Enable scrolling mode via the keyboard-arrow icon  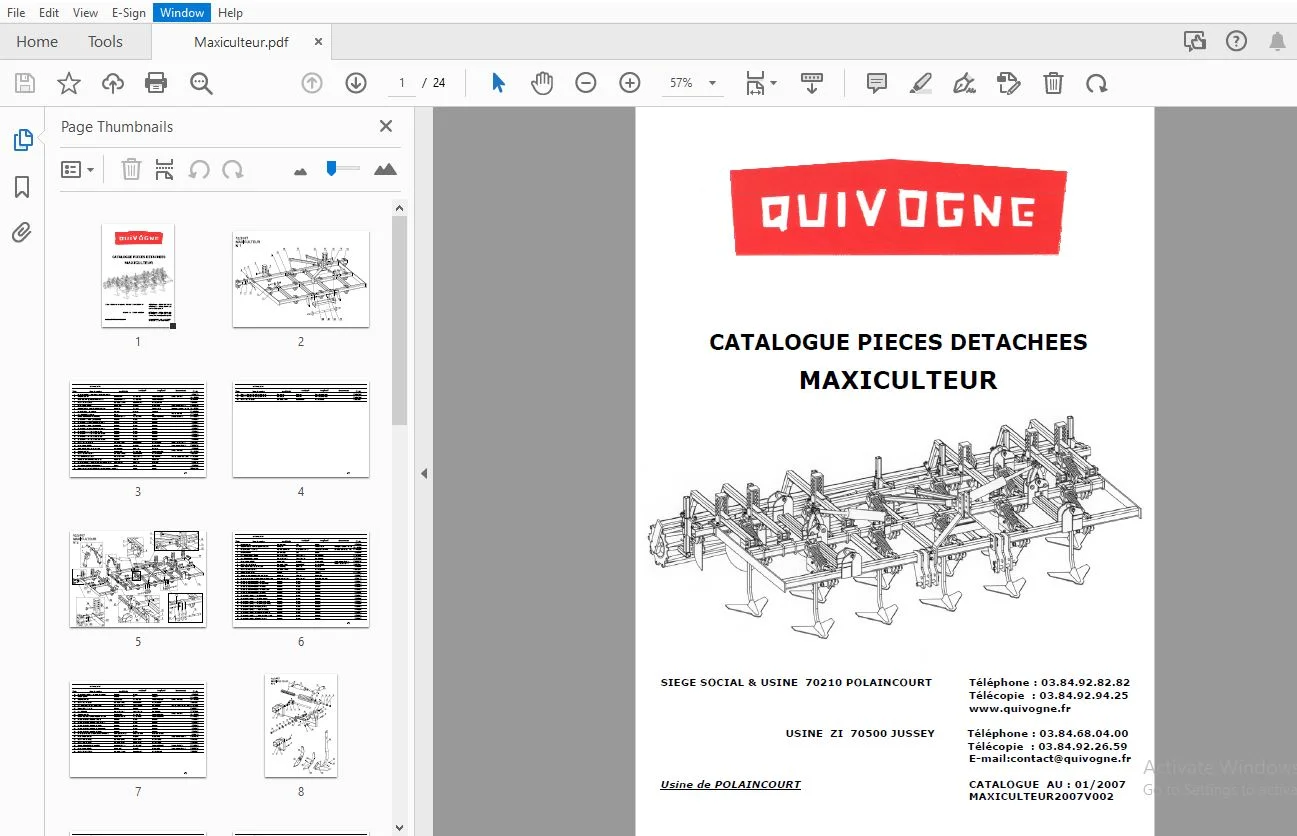[x=811, y=83]
